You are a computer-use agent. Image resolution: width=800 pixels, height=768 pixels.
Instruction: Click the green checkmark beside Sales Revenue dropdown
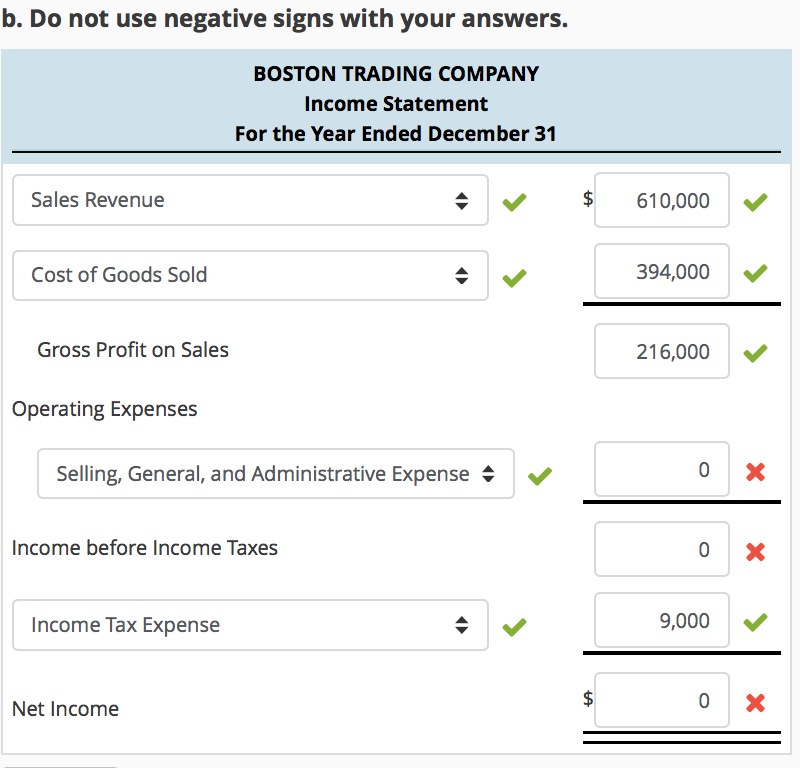point(514,202)
